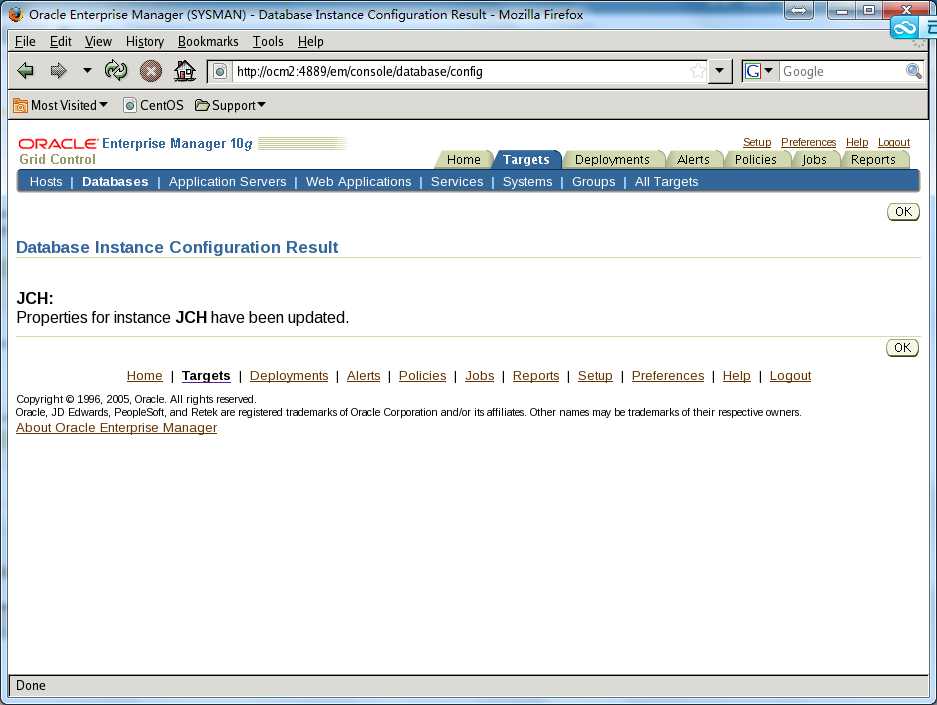The image size is (937, 705).
Task: Open the Most Visited bookmarks dropdown
Action: tap(60, 105)
